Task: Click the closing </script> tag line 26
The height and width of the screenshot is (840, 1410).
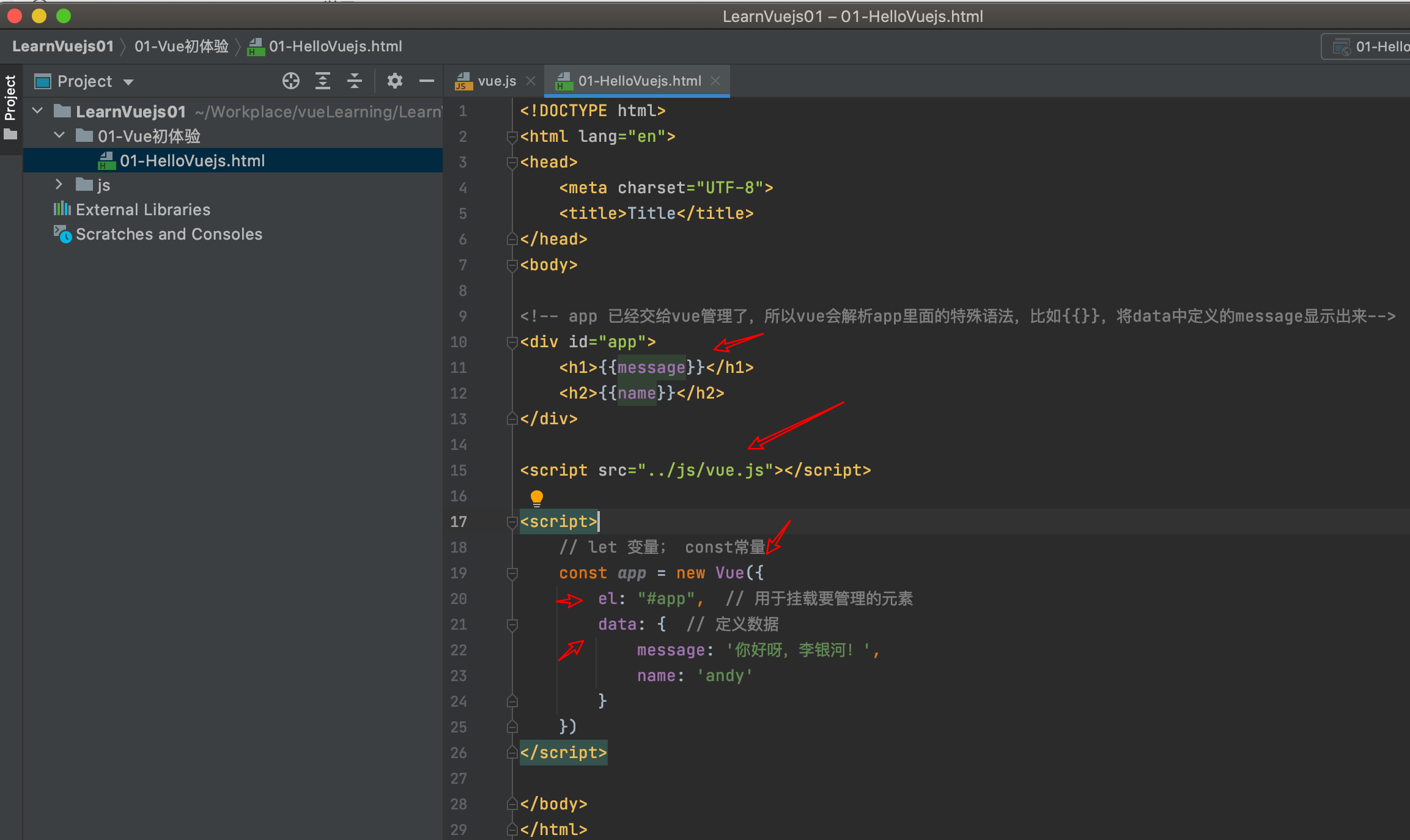Action: pyautogui.click(x=563, y=753)
